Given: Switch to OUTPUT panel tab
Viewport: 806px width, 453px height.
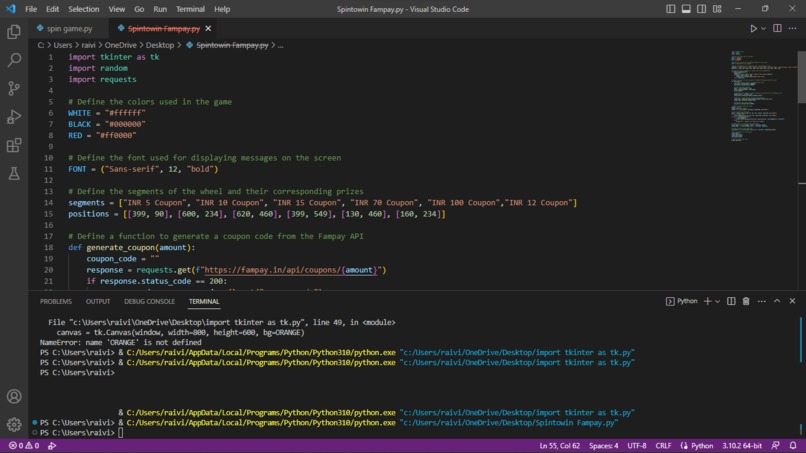Looking at the screenshot, I should point(98,301).
